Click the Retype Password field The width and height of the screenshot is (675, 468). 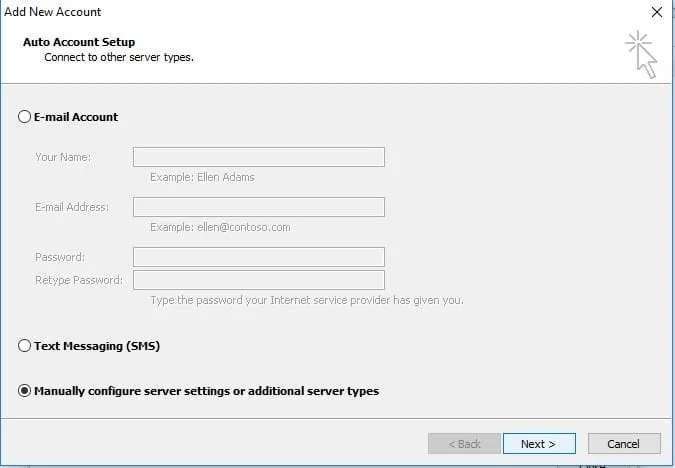tap(258, 280)
